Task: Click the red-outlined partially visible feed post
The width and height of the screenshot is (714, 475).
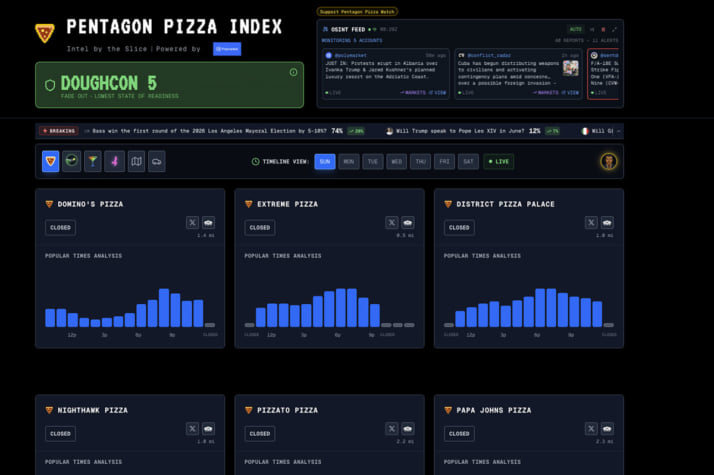Action: (x=603, y=74)
